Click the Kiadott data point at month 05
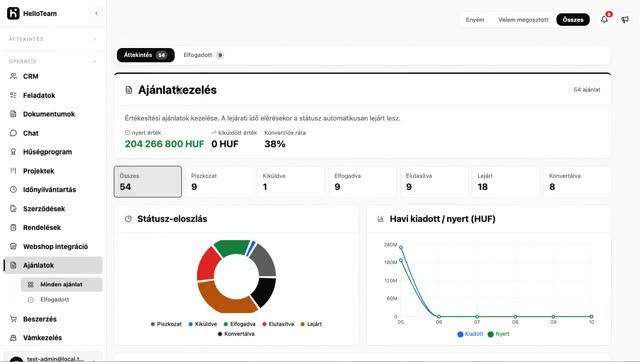 (x=401, y=247)
